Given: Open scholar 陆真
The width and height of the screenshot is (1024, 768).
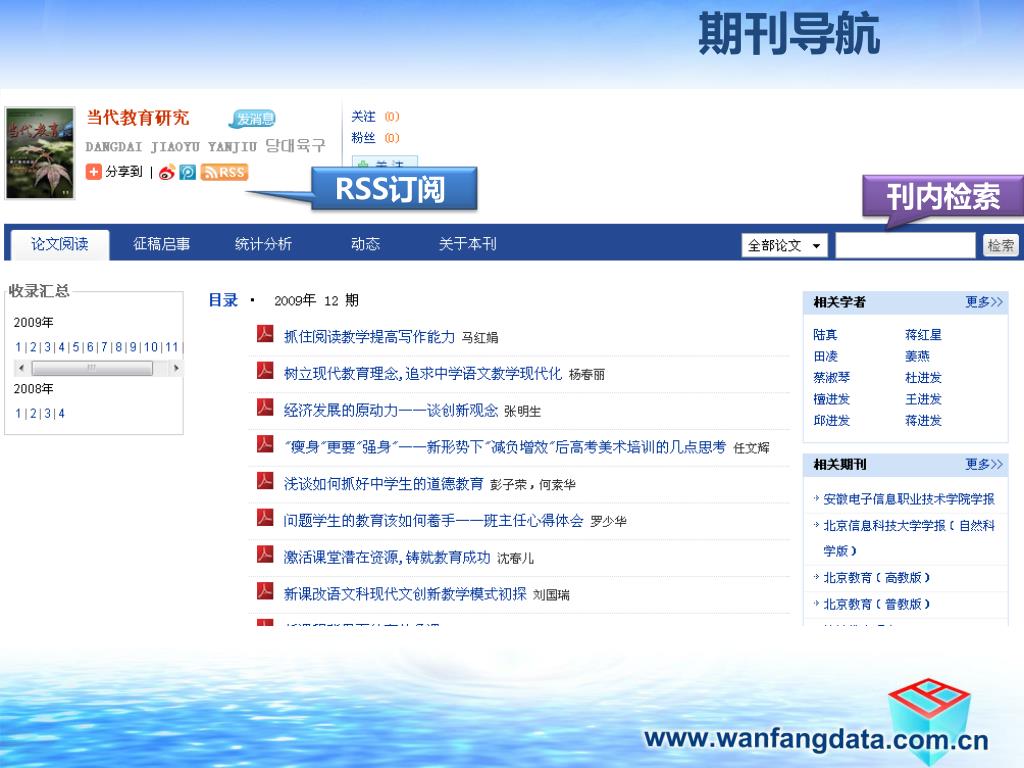Looking at the screenshot, I should pyautogui.click(x=825, y=335).
